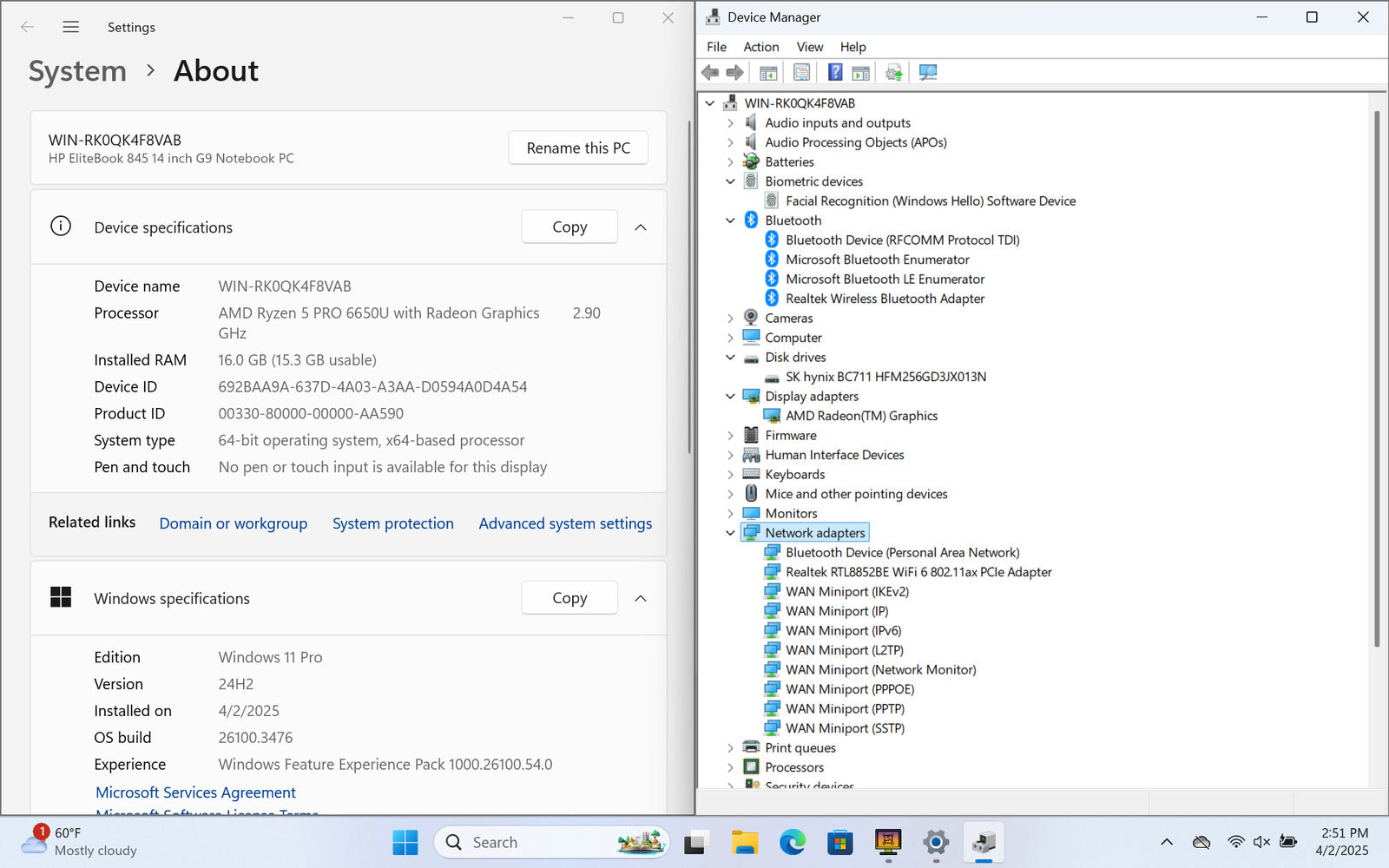This screenshot has height=868, width=1389.
Task: Expand the Processors node
Action: pos(730,767)
